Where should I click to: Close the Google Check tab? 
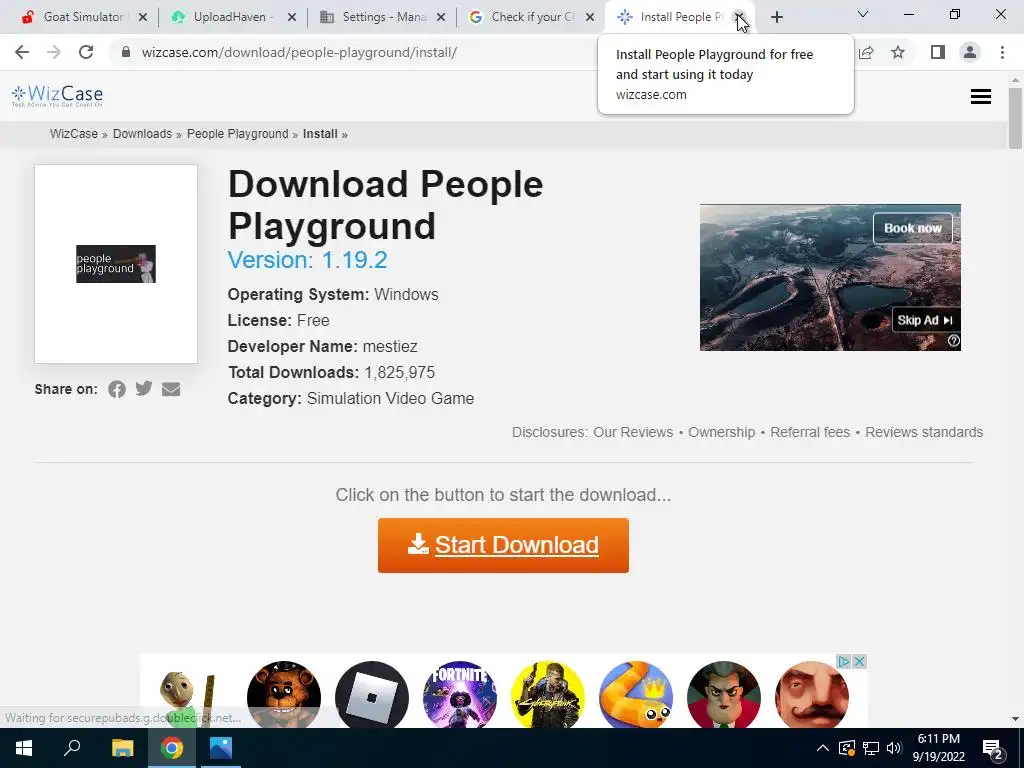[590, 17]
